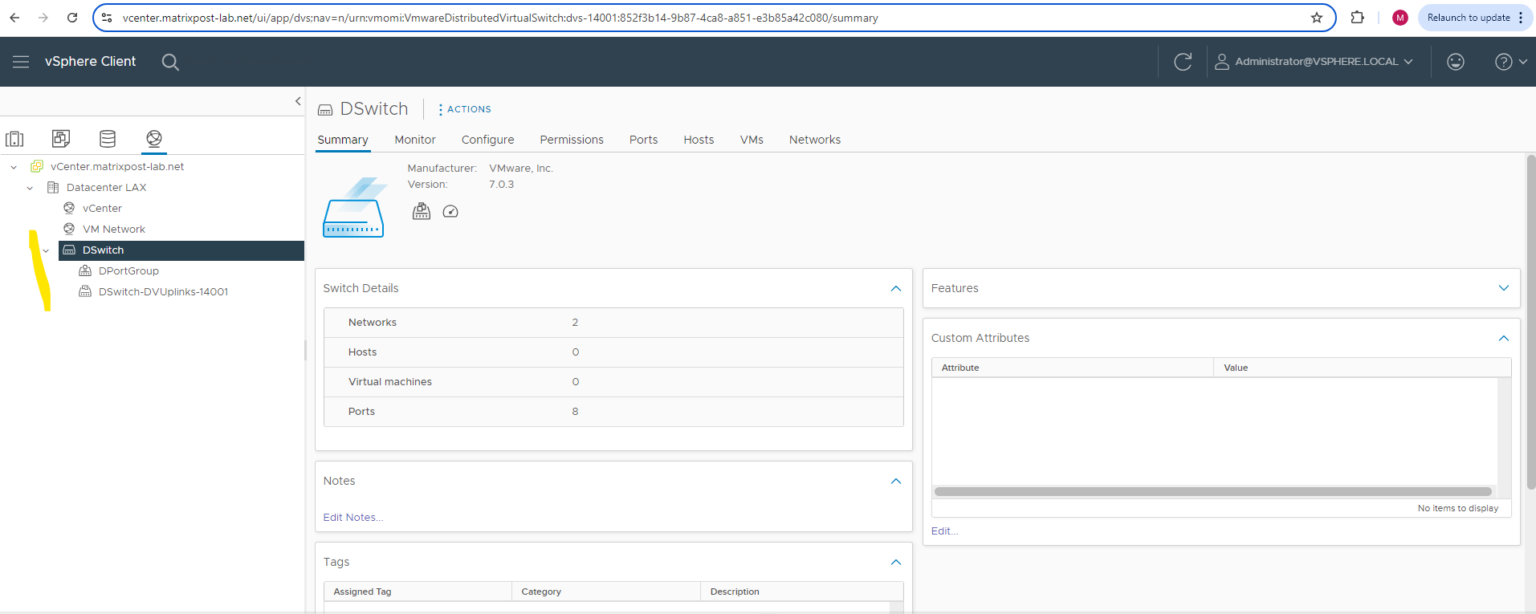Switch to the Monitor tab
The width and height of the screenshot is (1536, 614).
[x=415, y=140]
